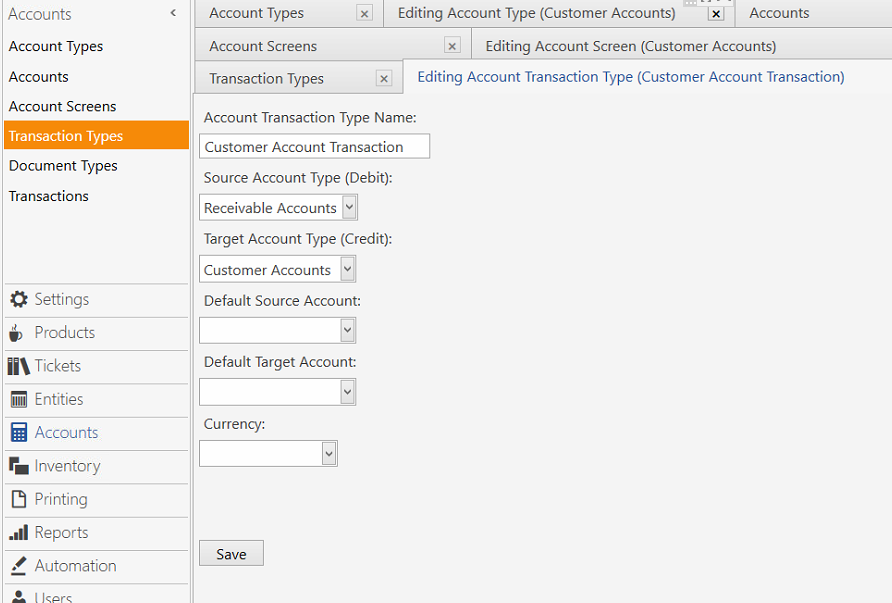The height and width of the screenshot is (603, 892).
Task: Click the Save button
Action: [231, 553]
